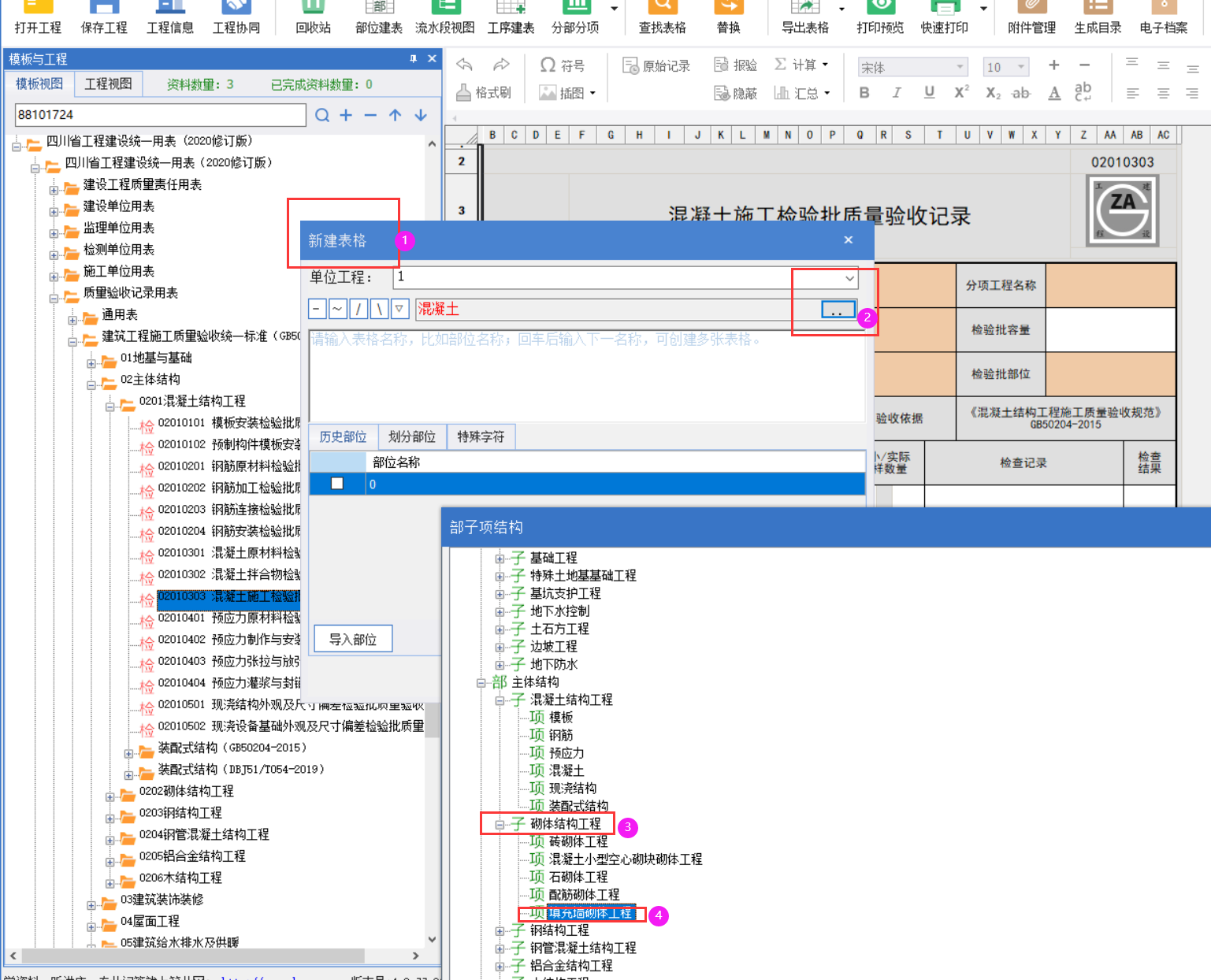Click the blue plus icon beside search box
Image resolution: width=1211 pixels, height=980 pixels.
346,115
